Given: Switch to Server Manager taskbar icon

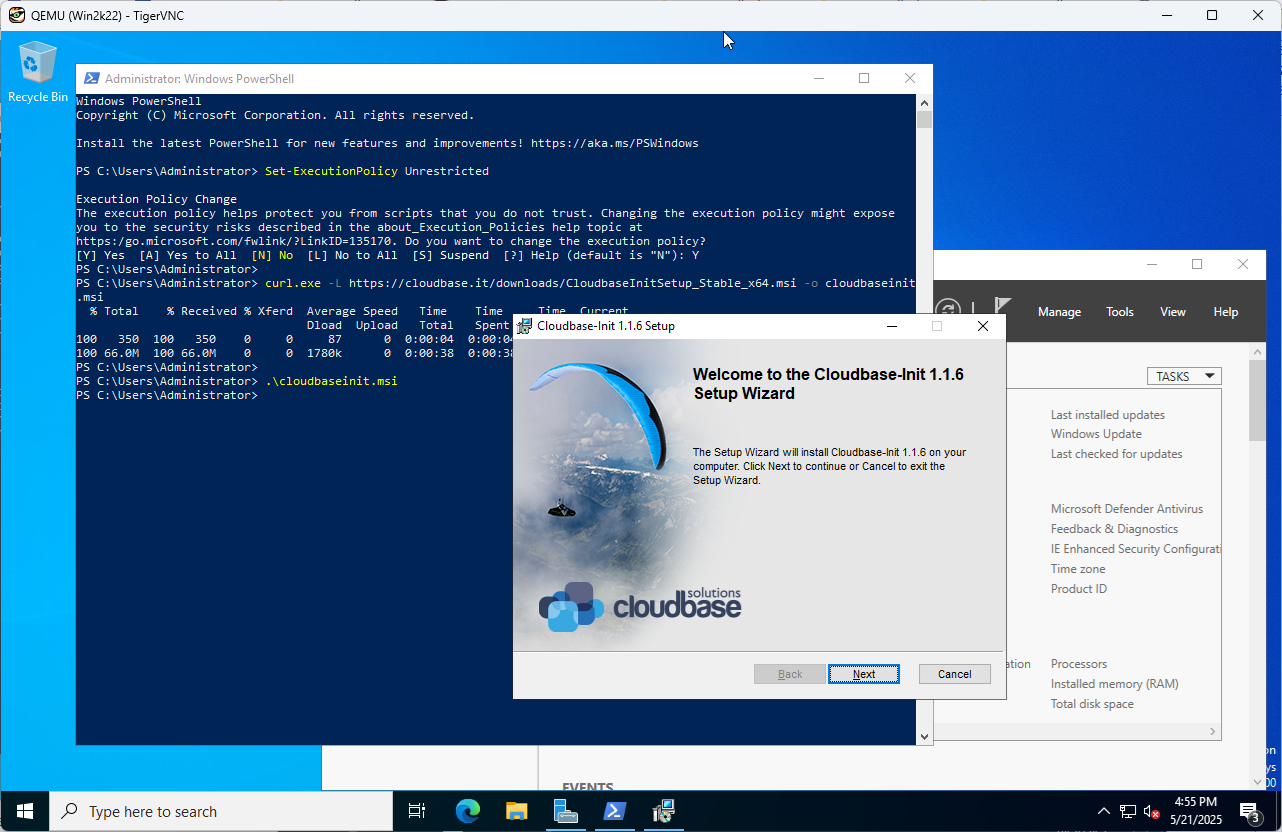Looking at the screenshot, I should click(565, 811).
